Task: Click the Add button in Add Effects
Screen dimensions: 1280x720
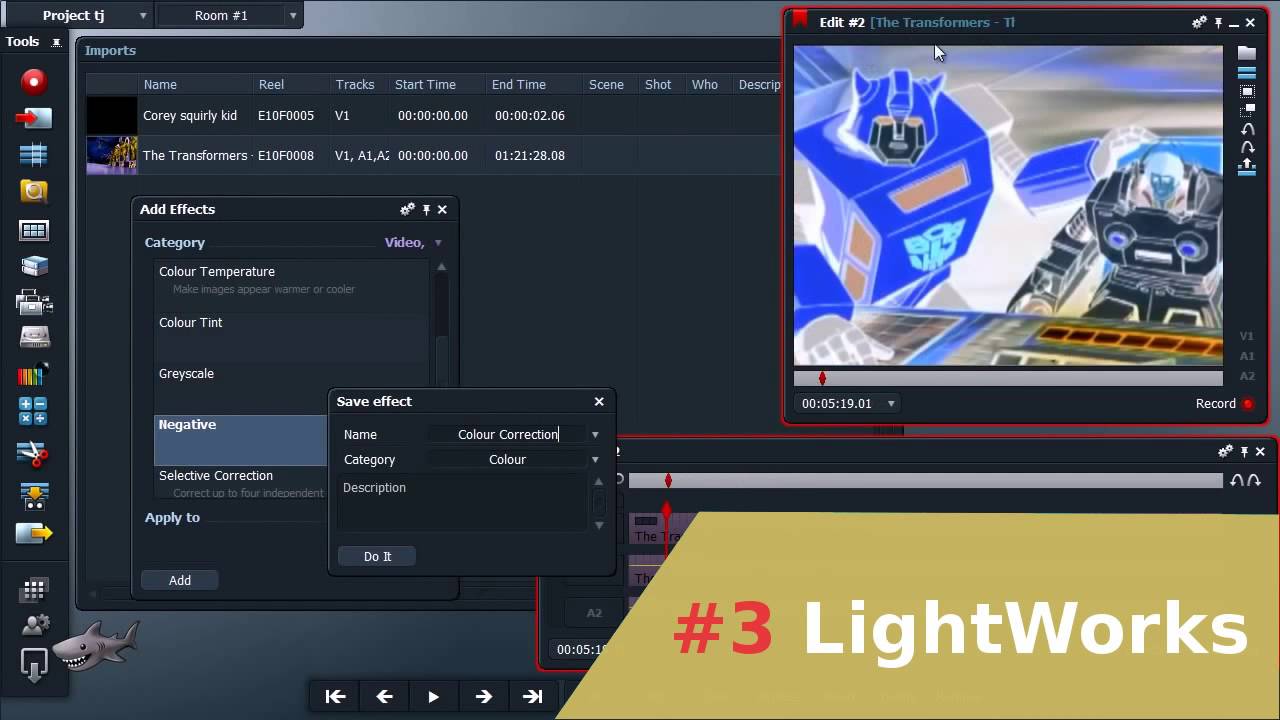Action: pyautogui.click(x=180, y=580)
